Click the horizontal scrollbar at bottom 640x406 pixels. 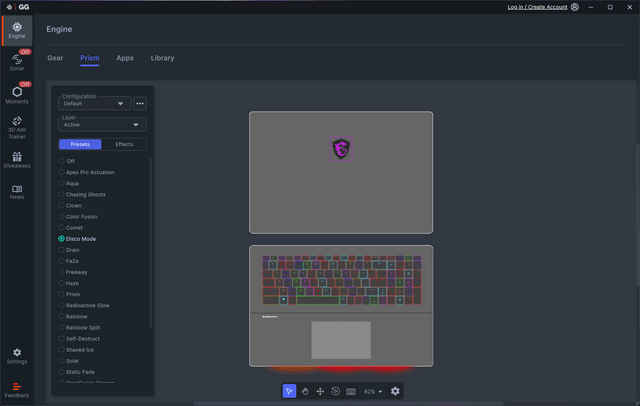tap(348, 404)
